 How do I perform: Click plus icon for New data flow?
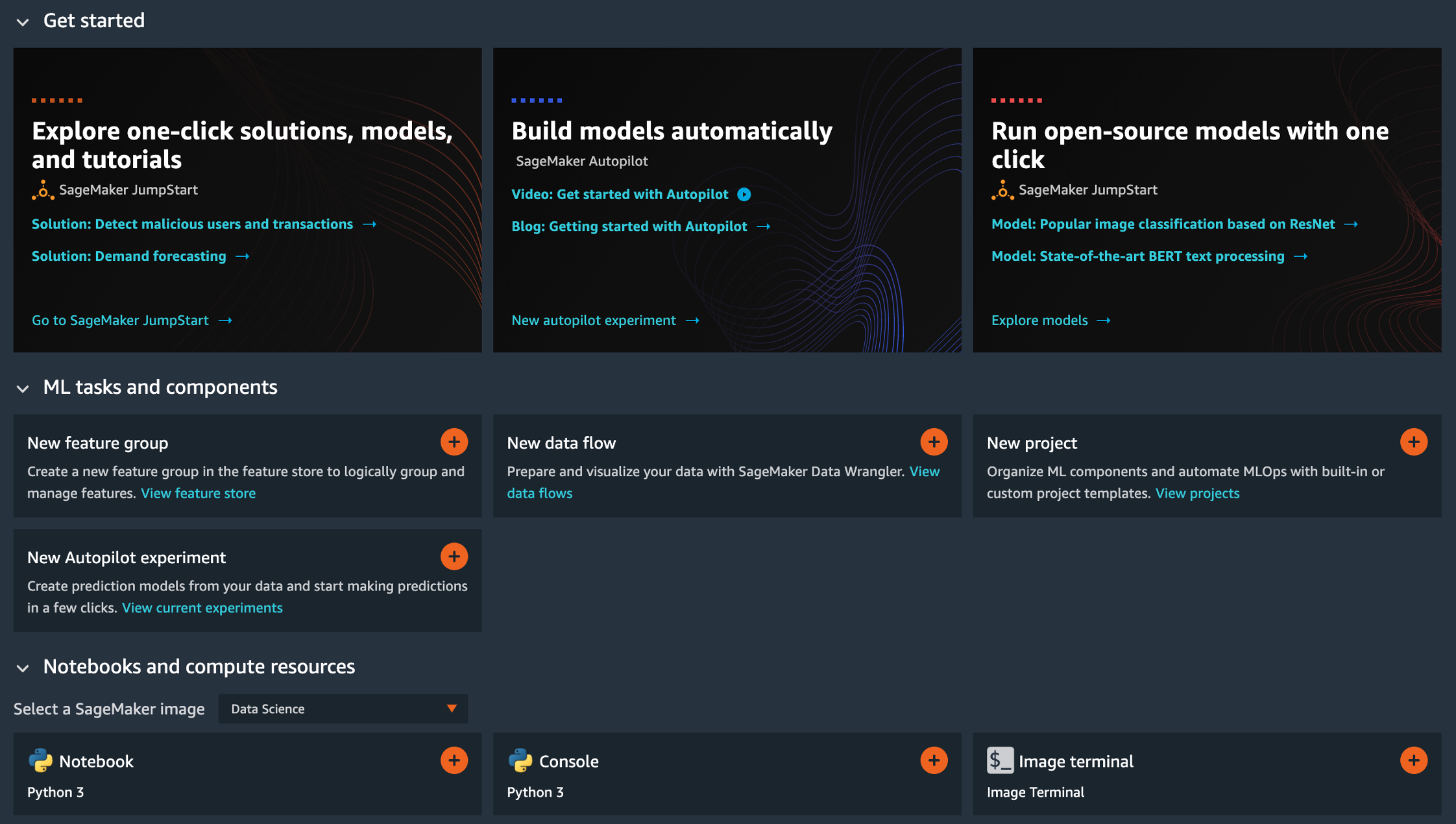(934, 442)
